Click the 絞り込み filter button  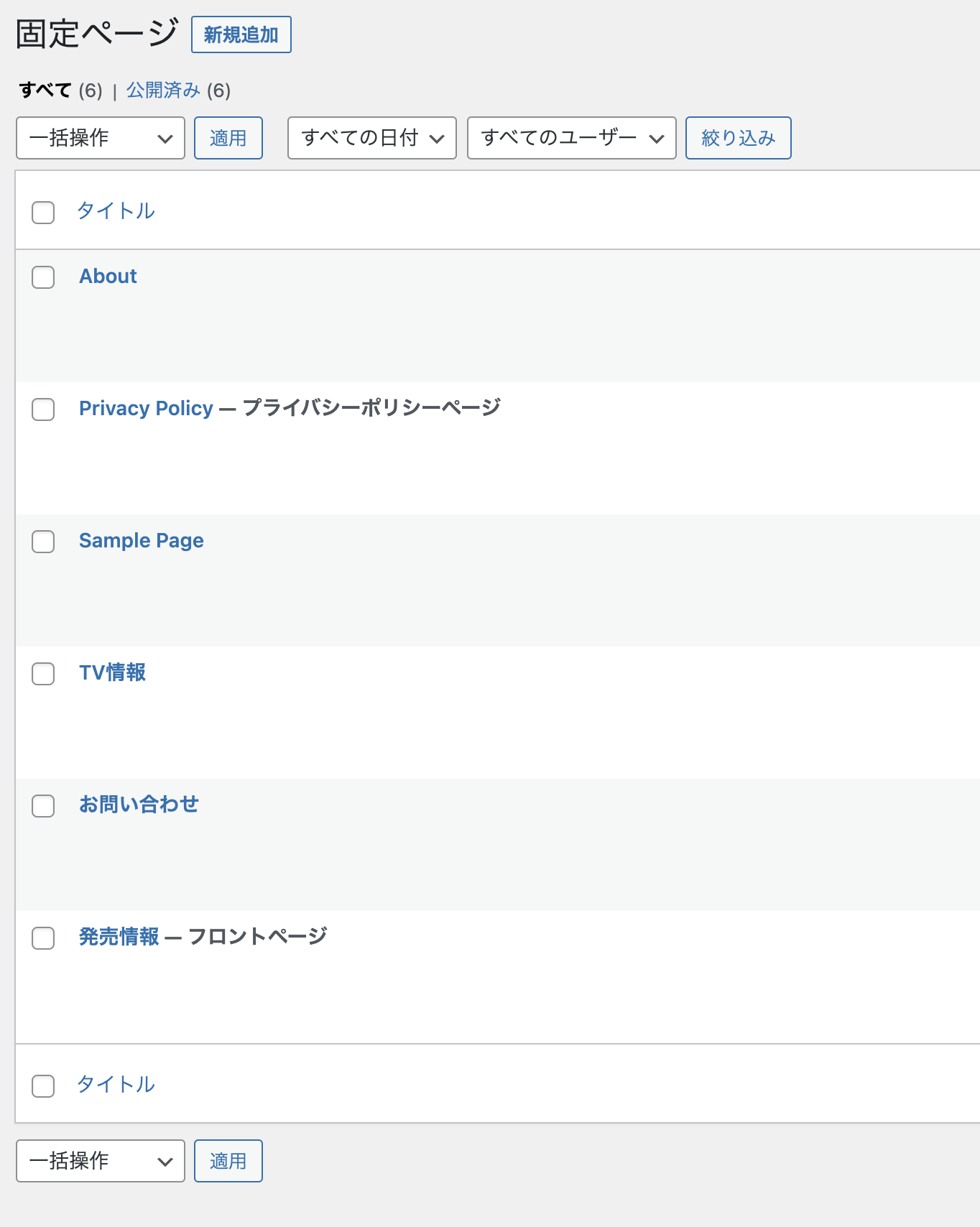click(738, 138)
